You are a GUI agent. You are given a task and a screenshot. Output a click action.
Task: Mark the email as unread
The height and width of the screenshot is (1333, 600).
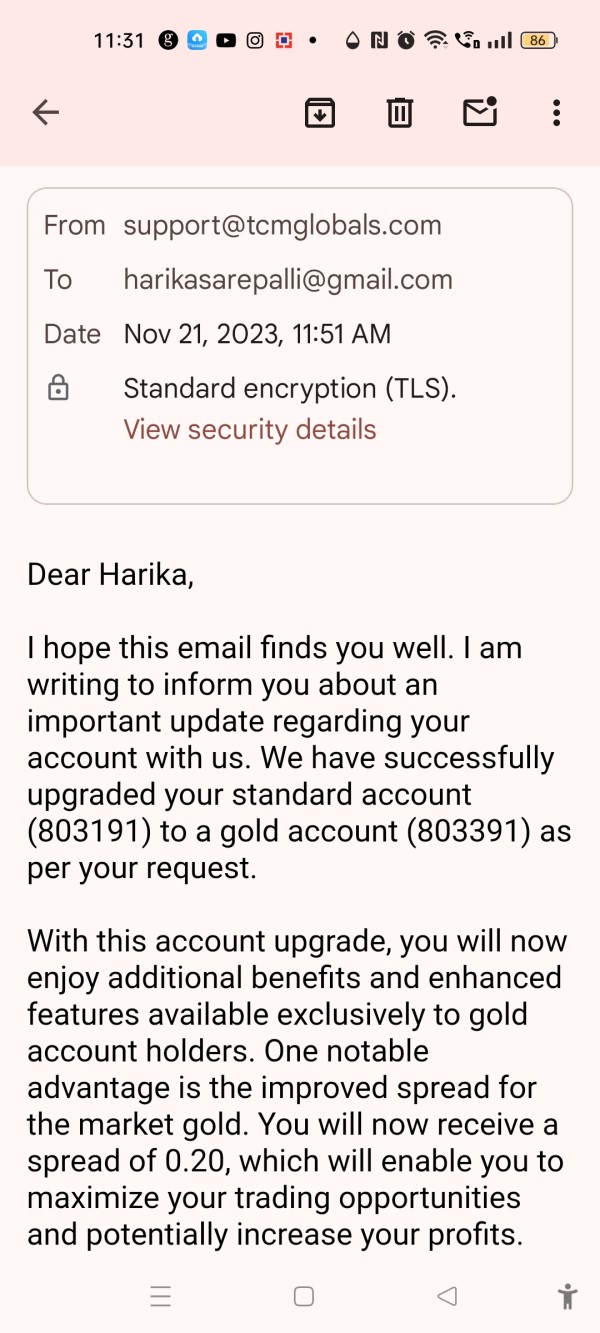[x=480, y=112]
